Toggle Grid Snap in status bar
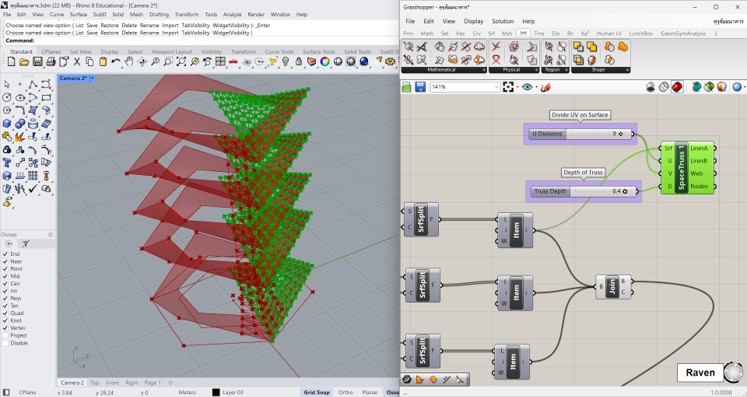Screen dimensions: 747x397 tap(317, 392)
